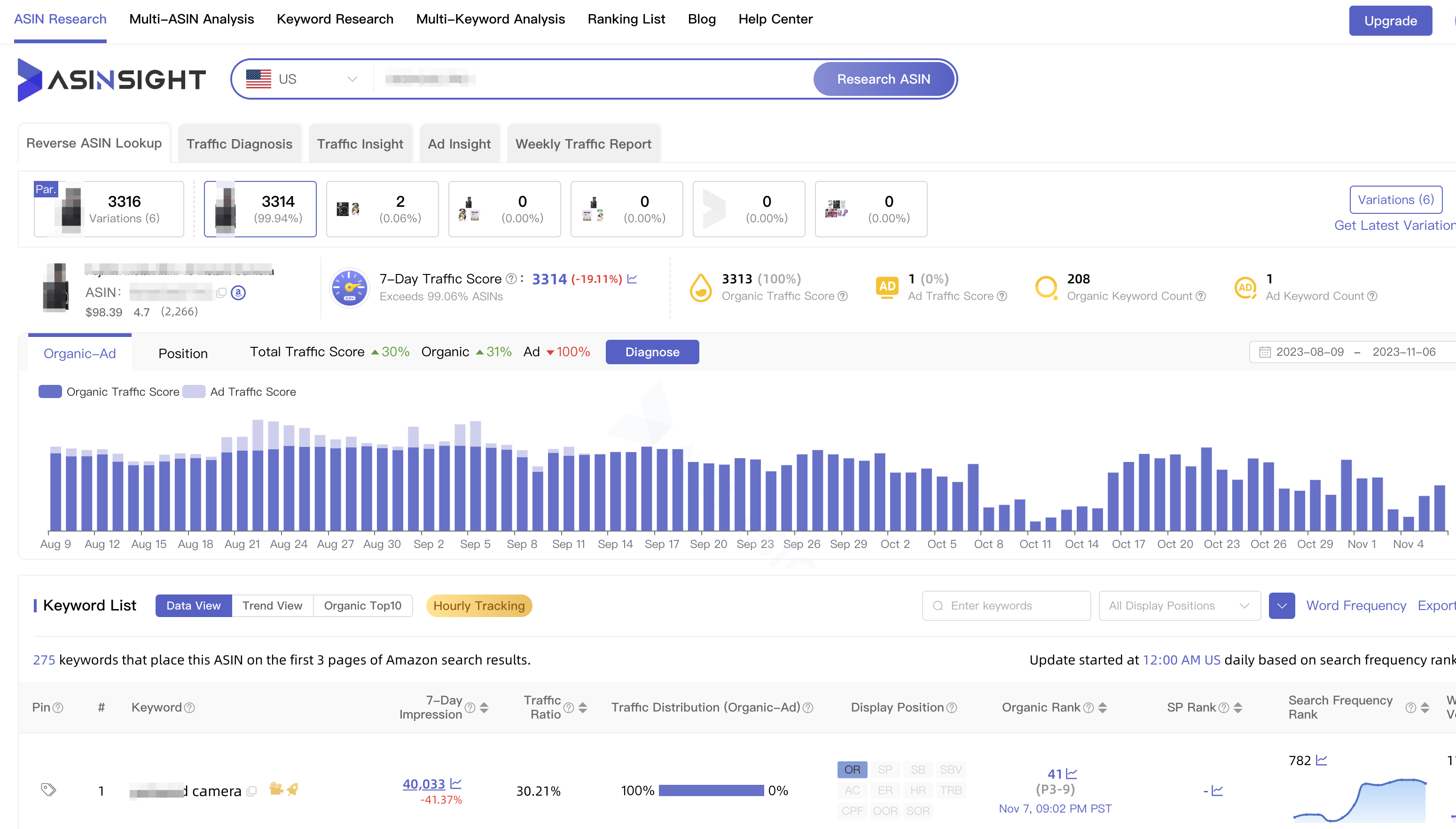
Task: Click the Ad Traffic Score color swatch
Action: click(x=194, y=392)
